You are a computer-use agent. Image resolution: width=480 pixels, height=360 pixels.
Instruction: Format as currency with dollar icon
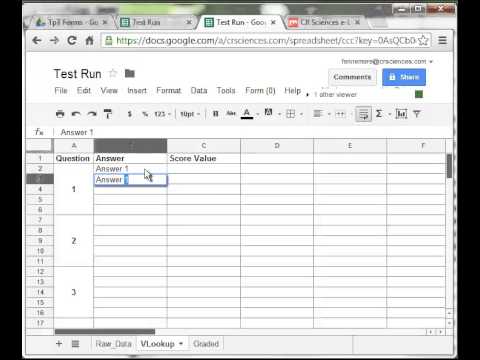coord(130,114)
